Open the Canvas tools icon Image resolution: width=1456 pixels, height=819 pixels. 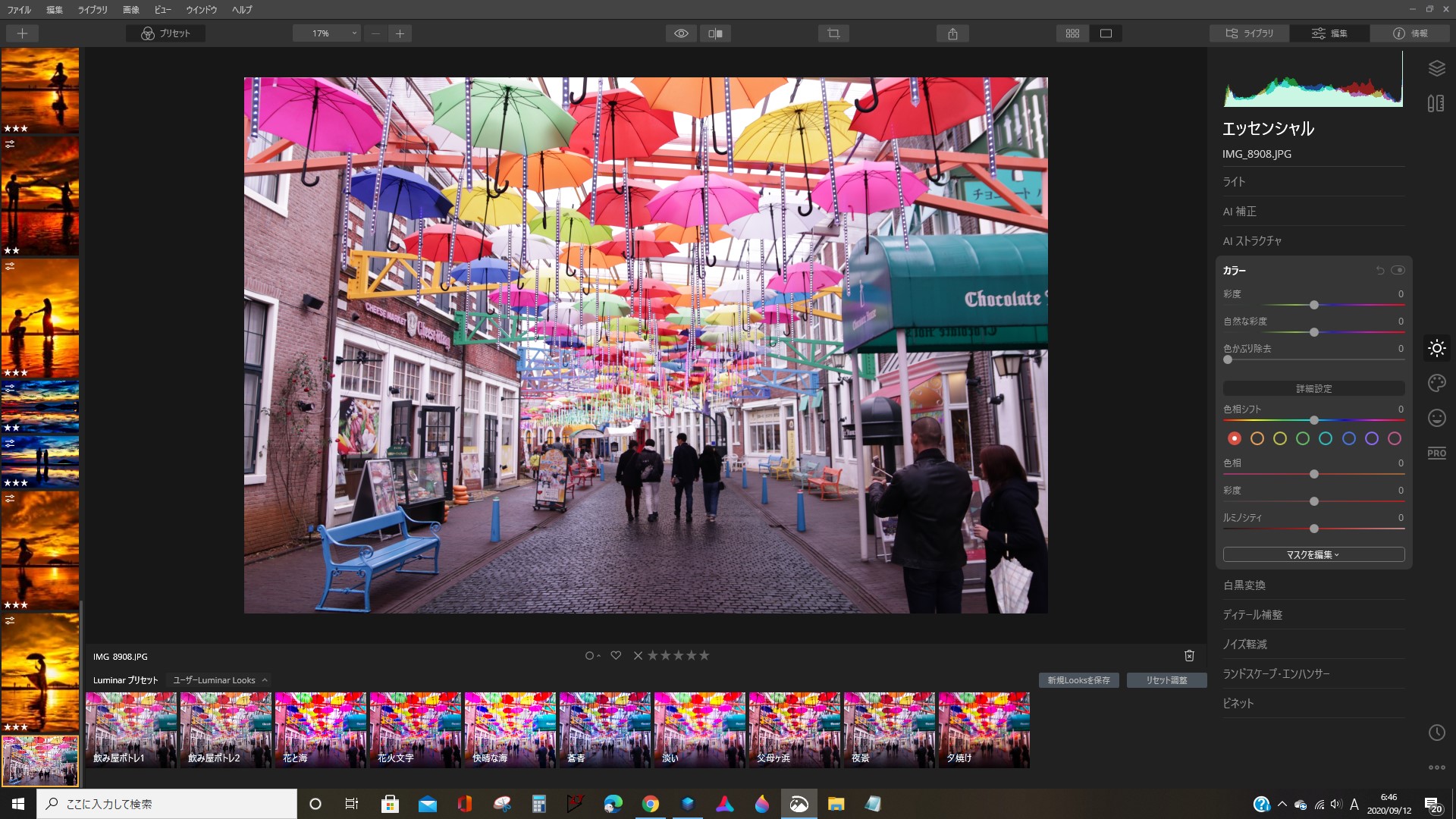point(1436,103)
